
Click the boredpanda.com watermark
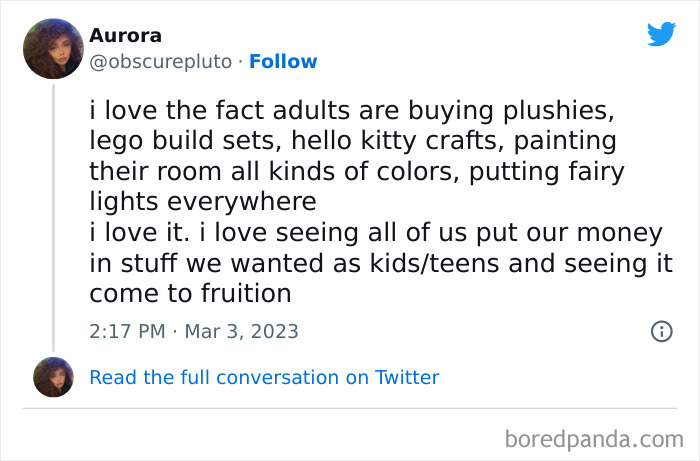tap(592, 438)
